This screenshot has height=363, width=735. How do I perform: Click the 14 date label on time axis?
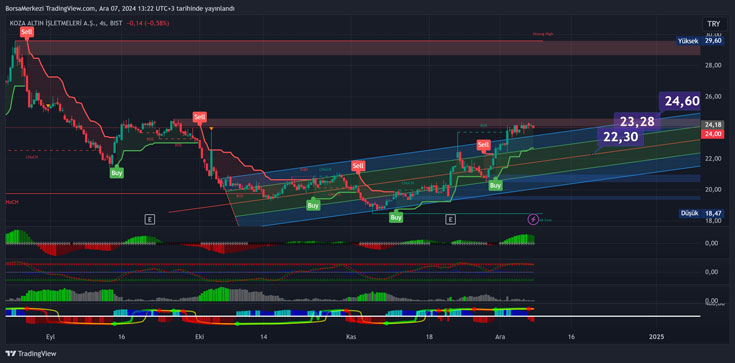coord(264,337)
